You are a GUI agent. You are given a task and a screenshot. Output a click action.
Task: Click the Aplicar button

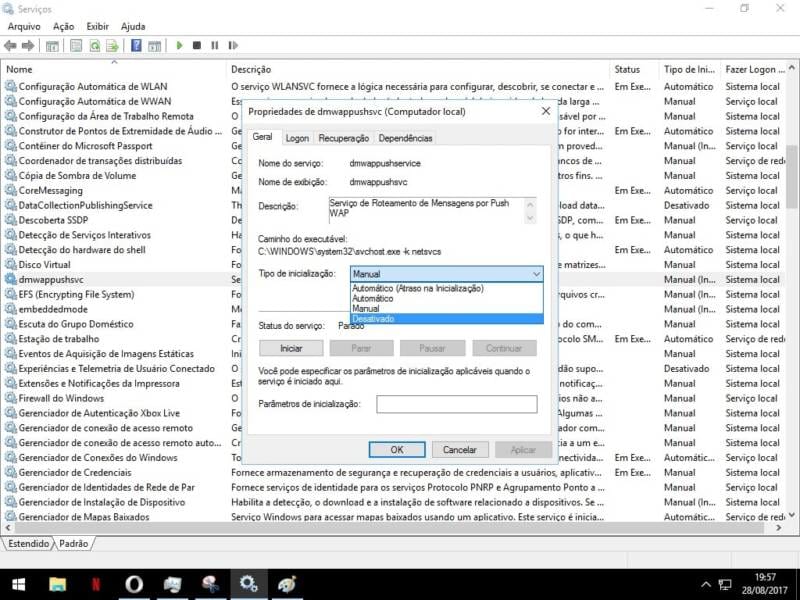[523, 449]
